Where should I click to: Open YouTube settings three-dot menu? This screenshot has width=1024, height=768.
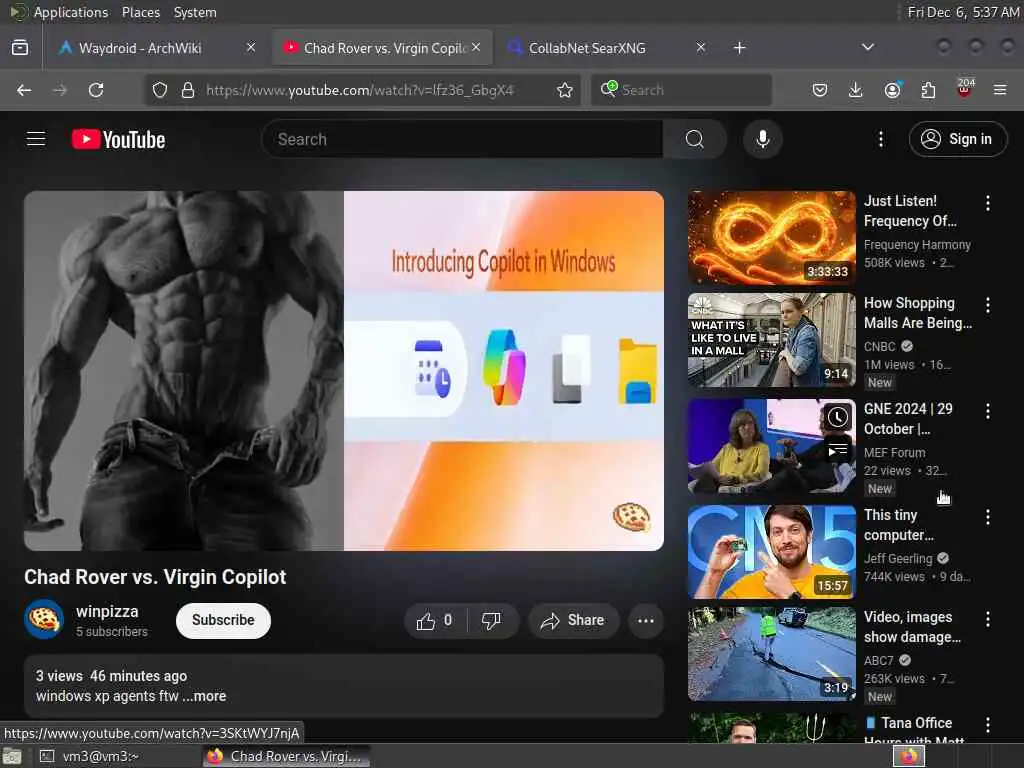880,139
